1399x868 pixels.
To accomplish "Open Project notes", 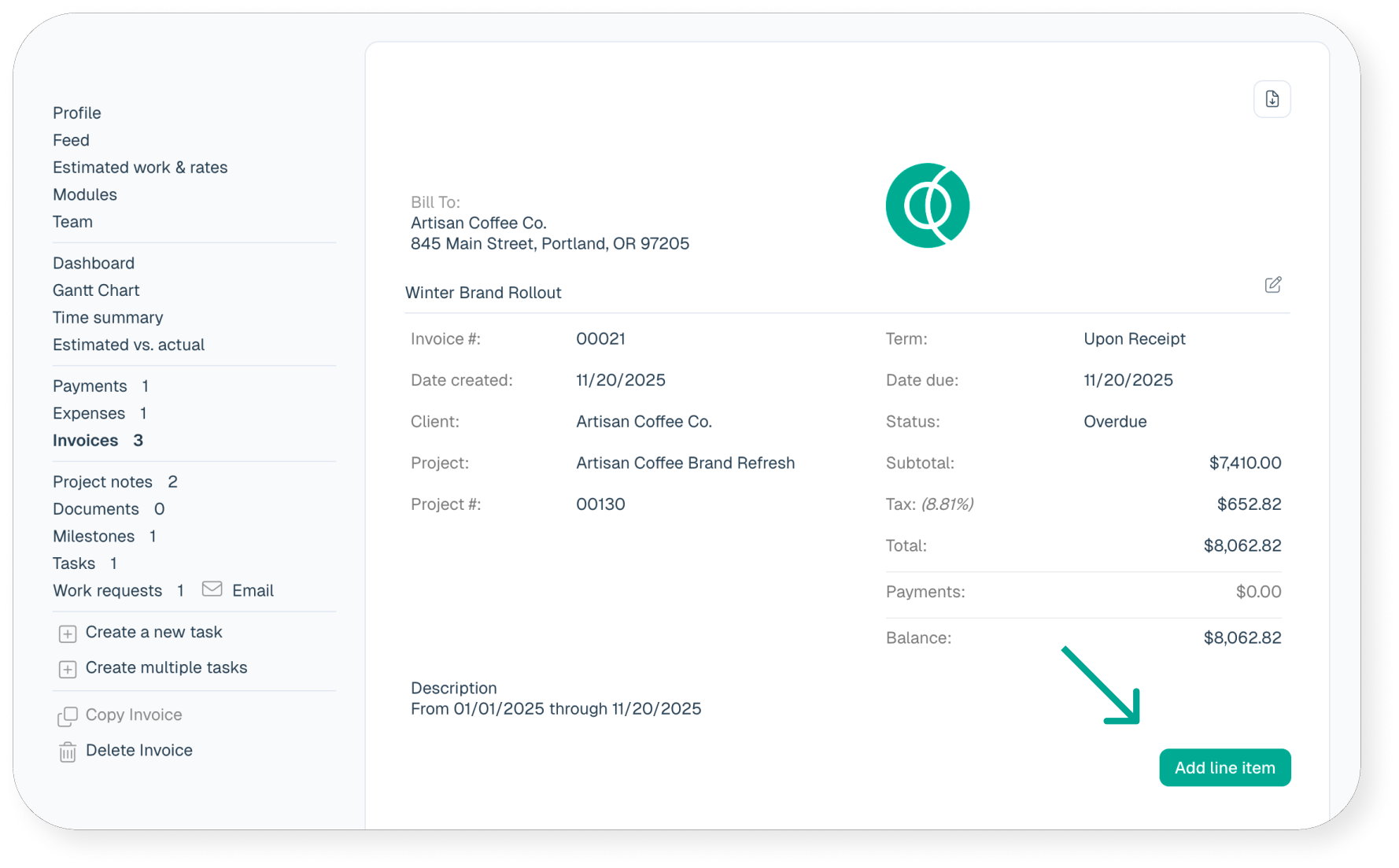I will tap(102, 482).
